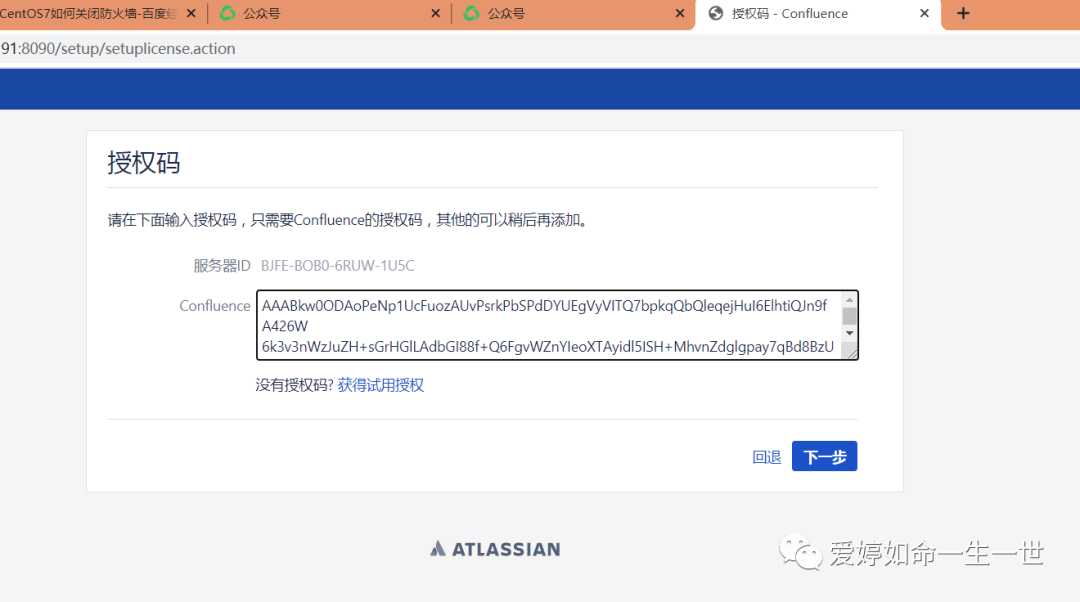
Task: Close the third tab 公众号
Action: click(x=680, y=14)
